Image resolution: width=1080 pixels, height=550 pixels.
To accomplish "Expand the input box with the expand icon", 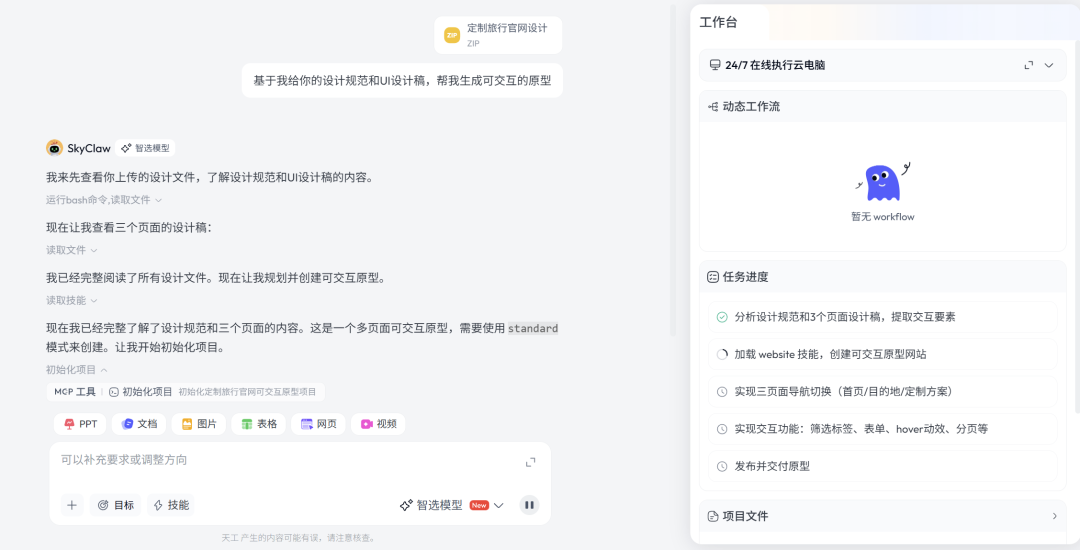I will coord(530,463).
